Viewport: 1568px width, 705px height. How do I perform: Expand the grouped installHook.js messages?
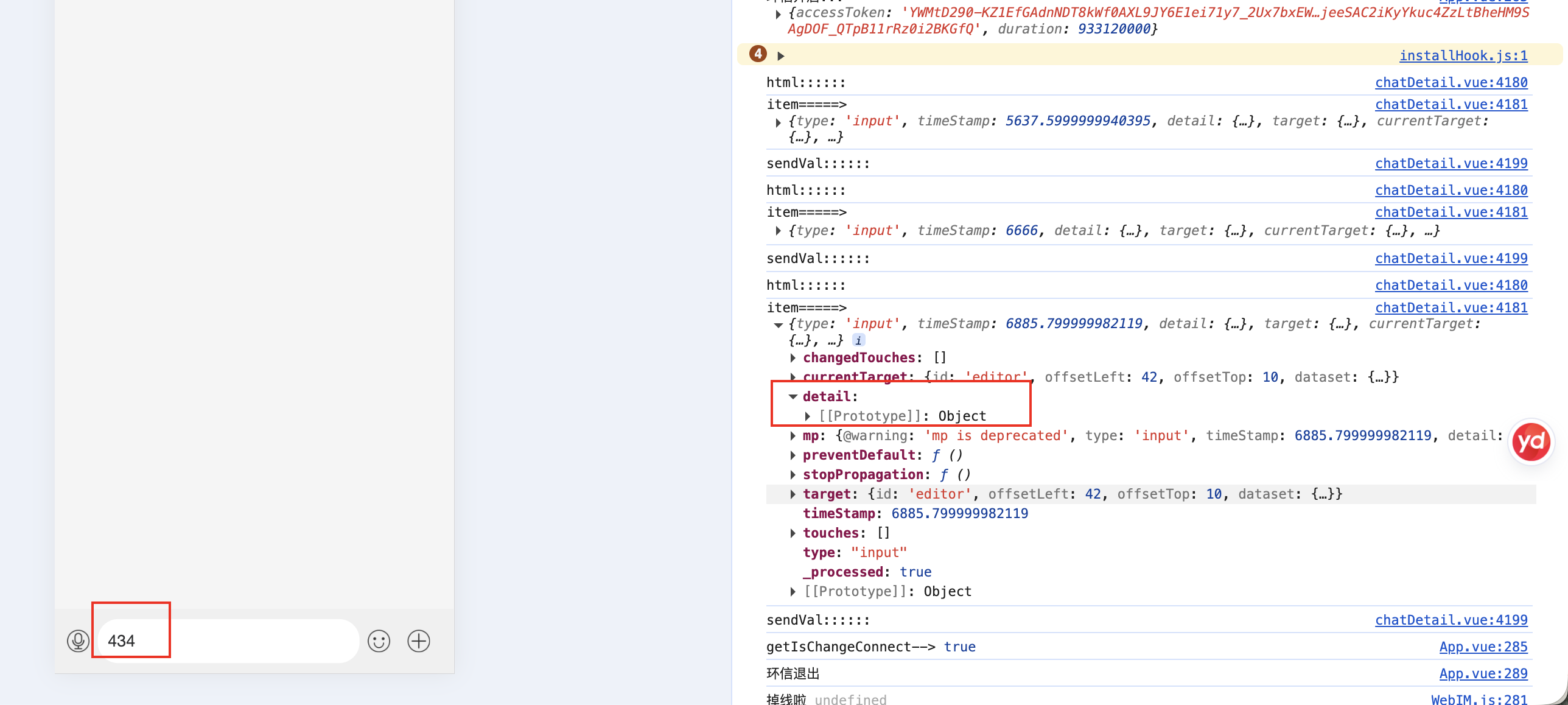pyautogui.click(x=781, y=56)
